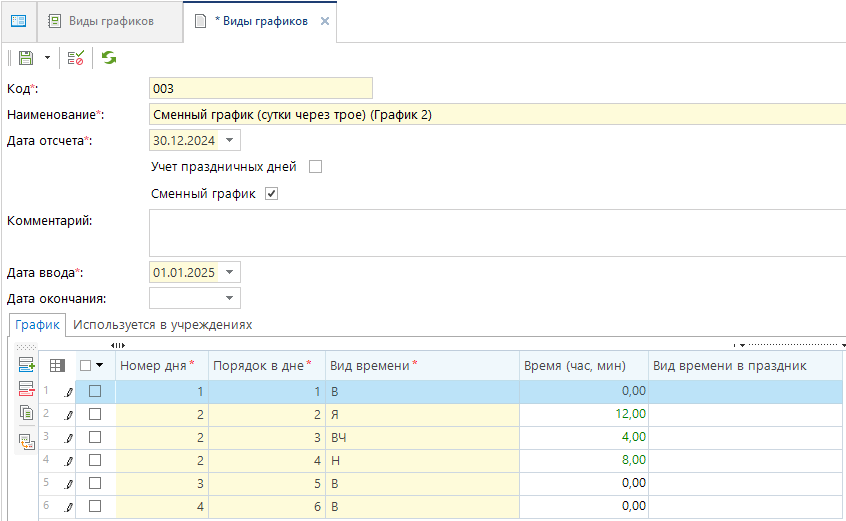Image resolution: width=846 pixels, height=521 pixels.
Task: Click into the Комментарий text area
Action: 497,233
